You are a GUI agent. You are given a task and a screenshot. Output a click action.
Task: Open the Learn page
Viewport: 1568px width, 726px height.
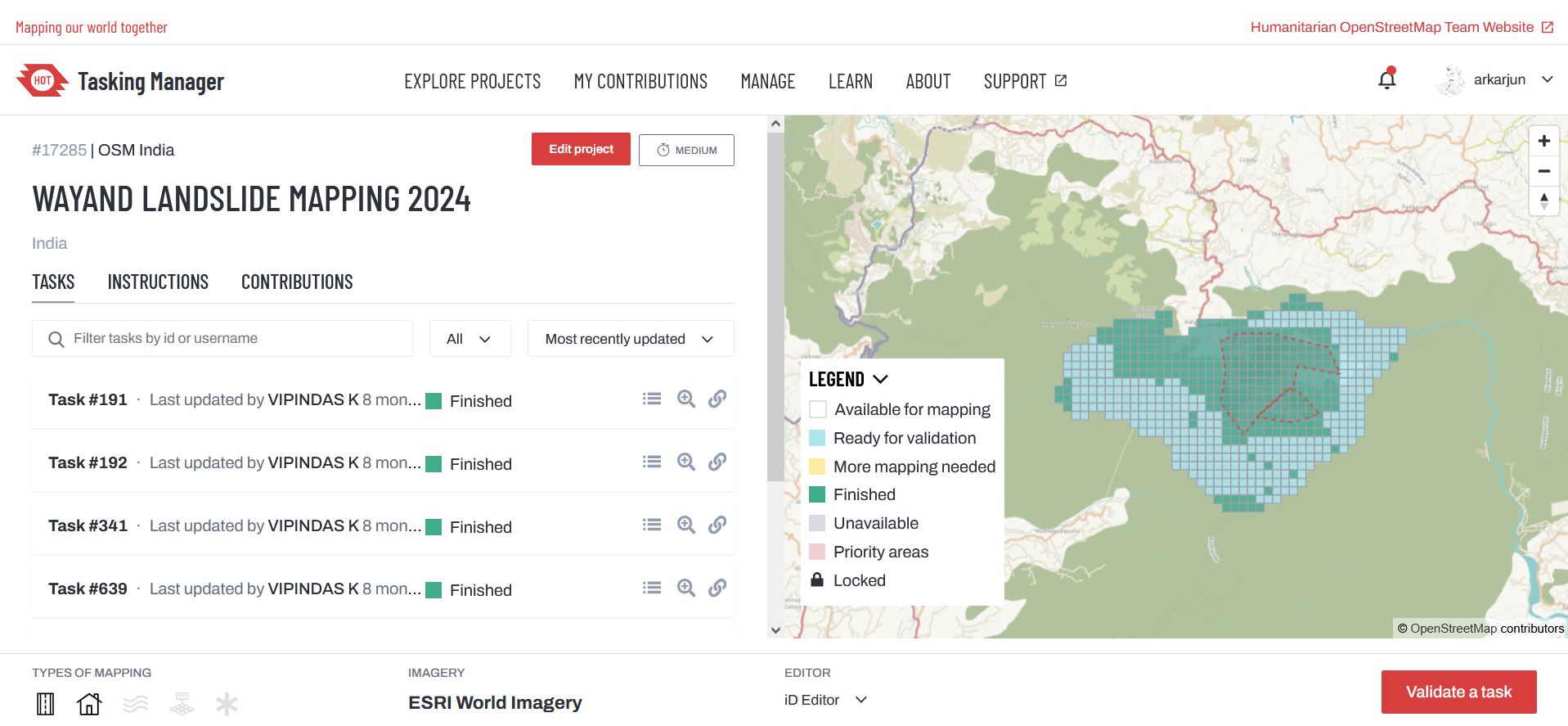850,81
